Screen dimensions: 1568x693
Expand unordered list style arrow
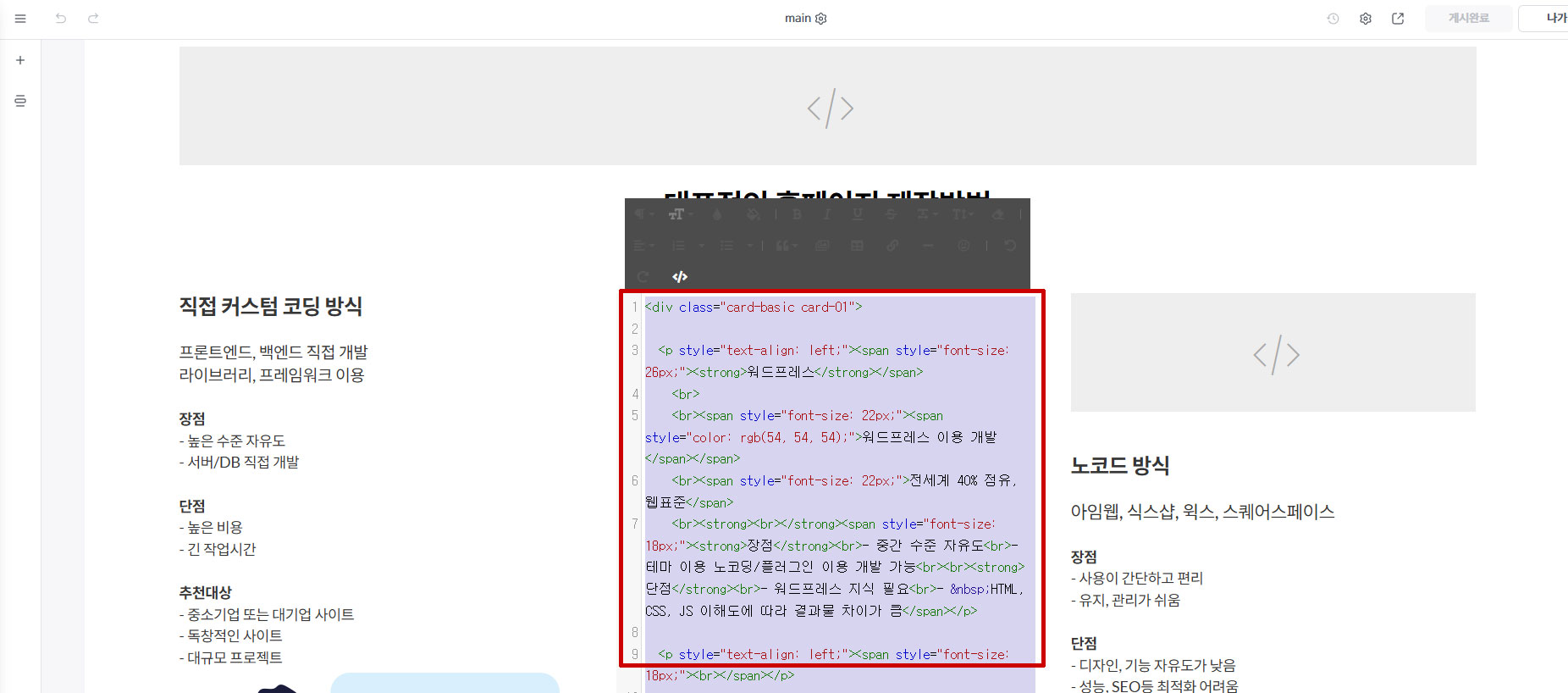point(750,246)
